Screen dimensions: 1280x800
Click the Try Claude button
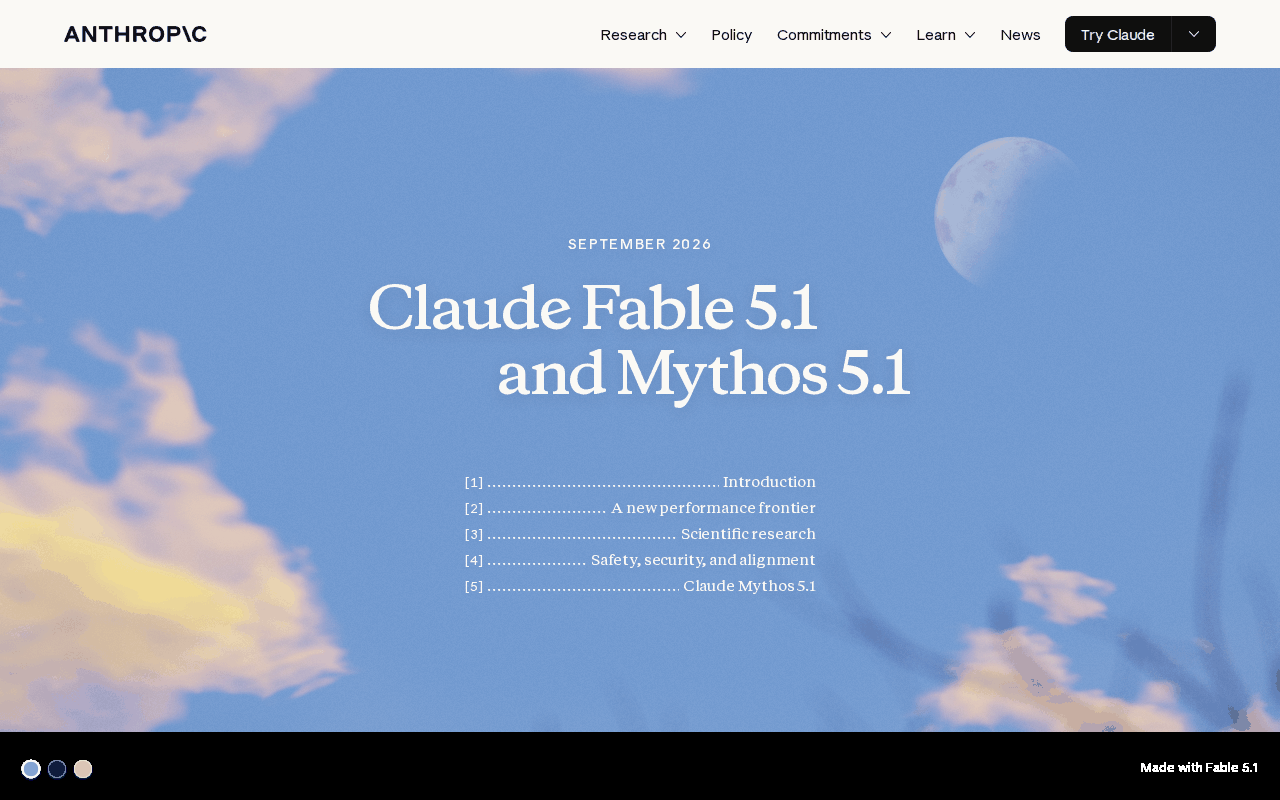(1118, 34)
